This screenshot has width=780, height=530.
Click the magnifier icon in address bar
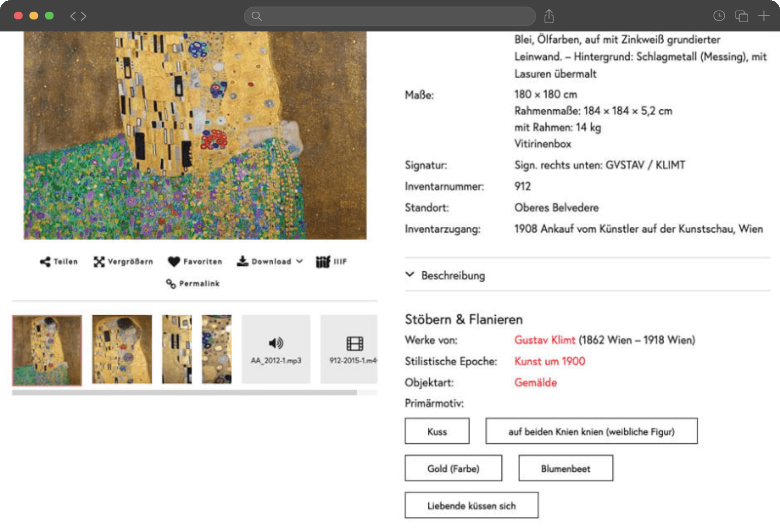point(257,16)
